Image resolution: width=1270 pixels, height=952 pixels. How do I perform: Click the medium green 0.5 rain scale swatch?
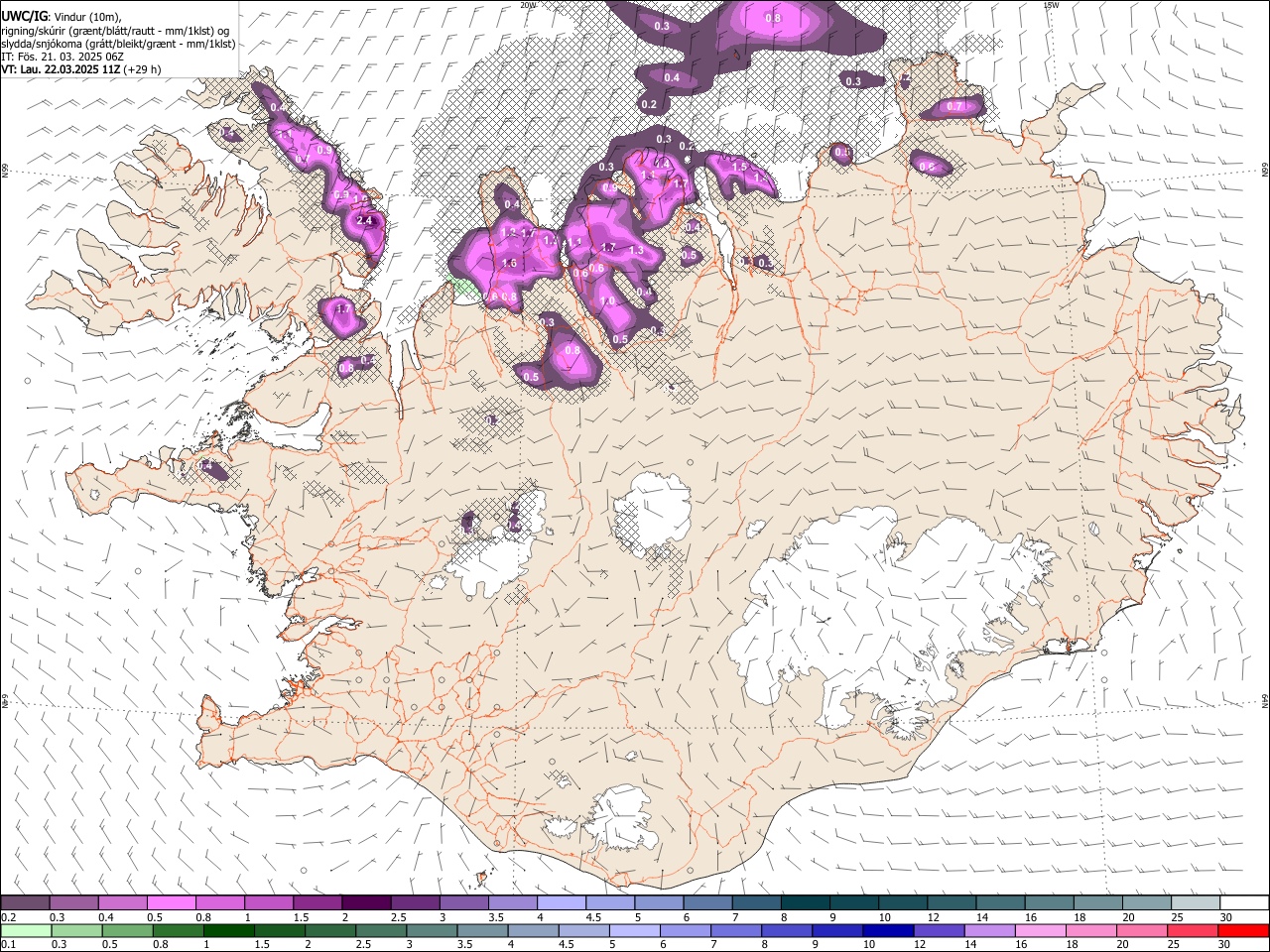128,930
